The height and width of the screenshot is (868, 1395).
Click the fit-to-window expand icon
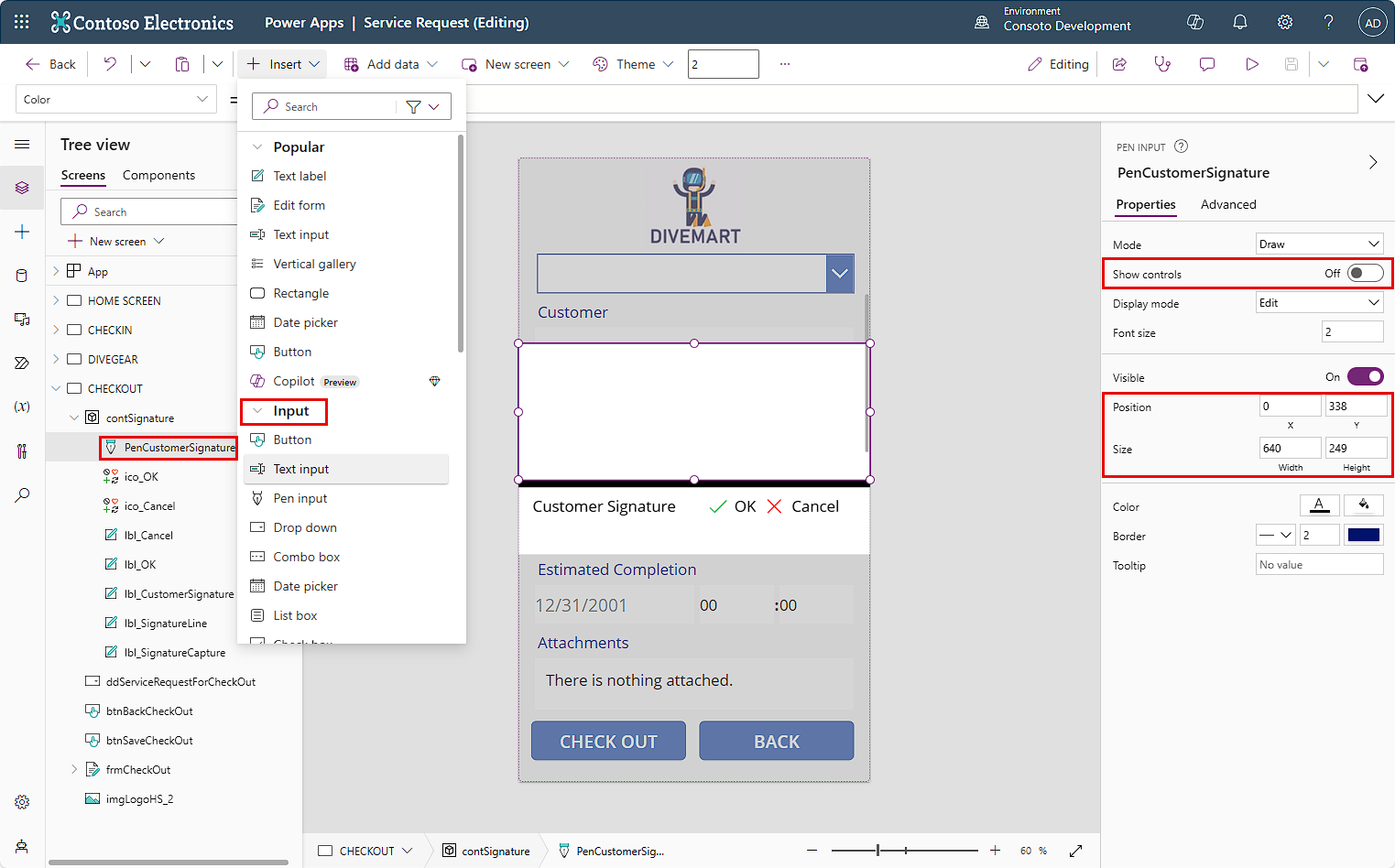pos(1075,851)
